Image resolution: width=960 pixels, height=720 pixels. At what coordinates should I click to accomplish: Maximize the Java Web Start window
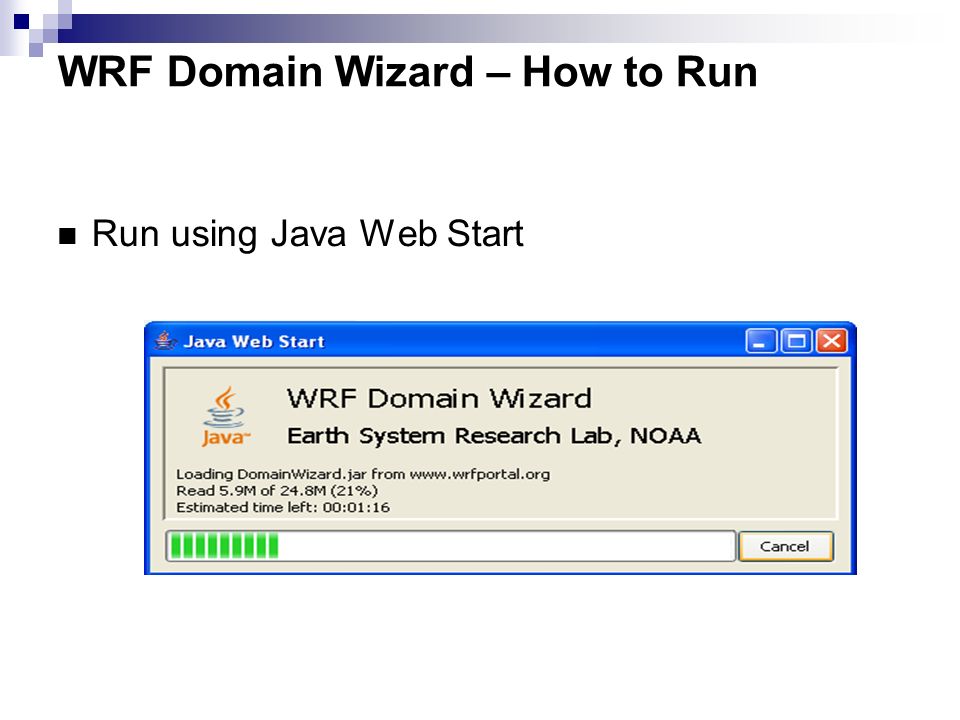(x=797, y=340)
